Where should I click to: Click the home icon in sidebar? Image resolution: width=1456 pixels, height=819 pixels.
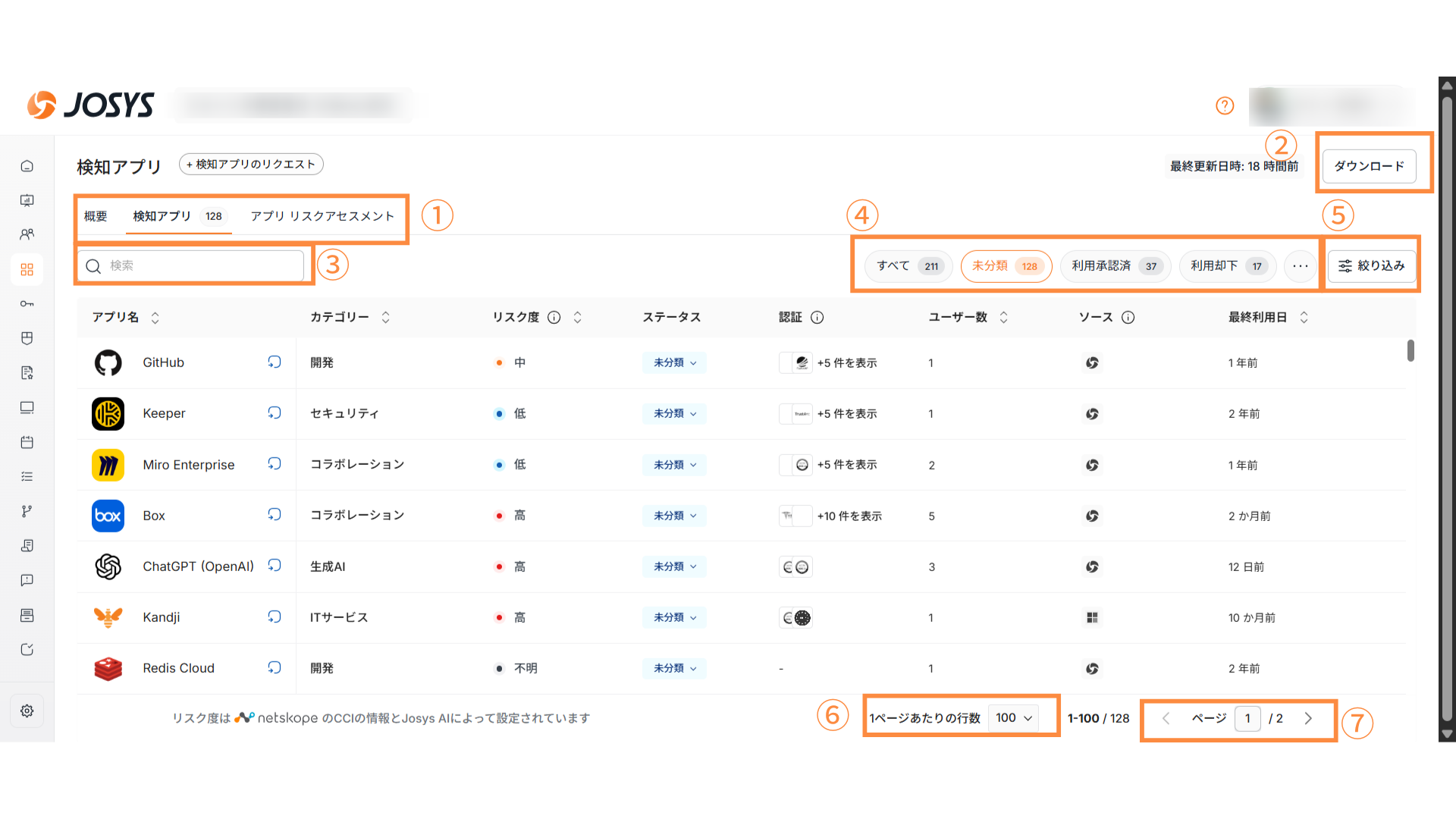[x=27, y=166]
